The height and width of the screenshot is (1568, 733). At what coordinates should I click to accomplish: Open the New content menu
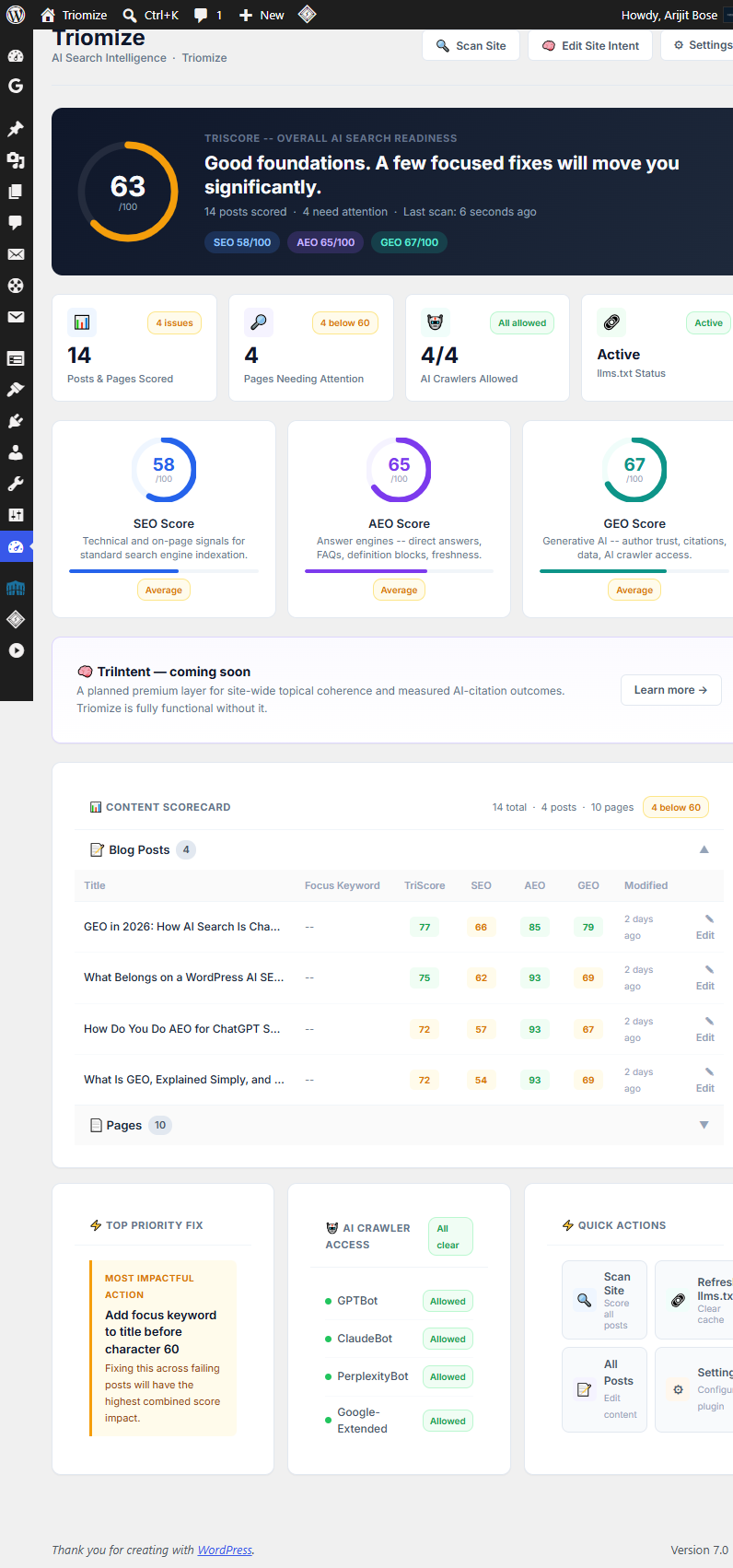(x=262, y=15)
